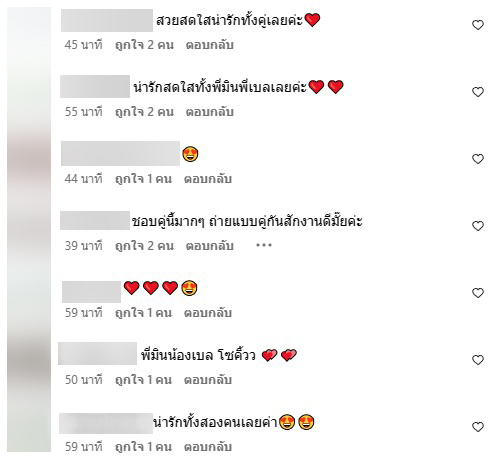Open ถูกใจ 1 คน under the 50 นาที comment

(143, 380)
